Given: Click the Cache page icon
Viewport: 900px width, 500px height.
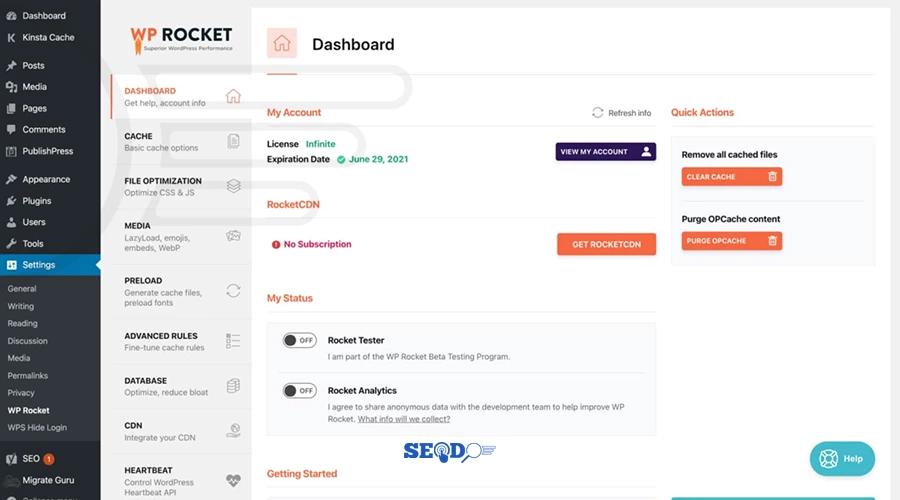Looking at the screenshot, I should coord(233,141).
